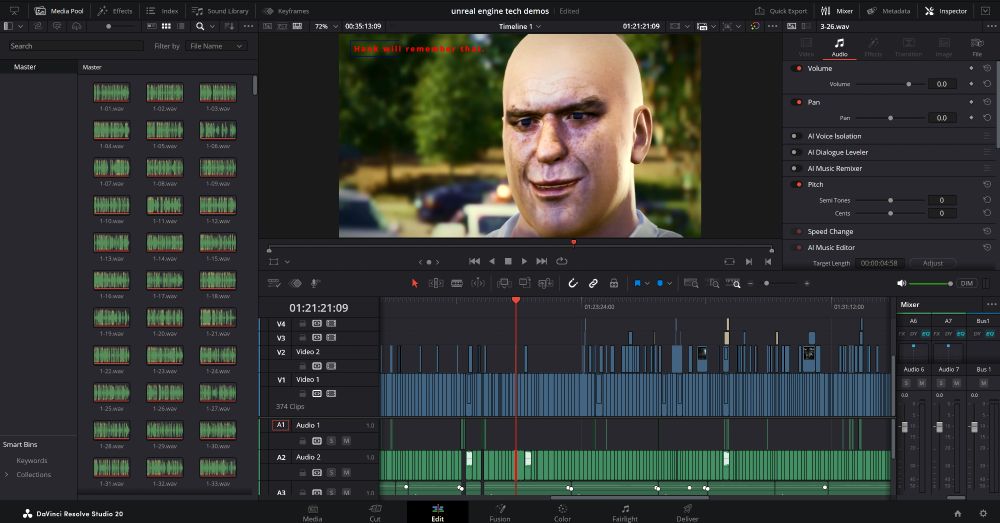The width and height of the screenshot is (1000, 523).
Task: Play the timeline forward
Action: [524, 262]
